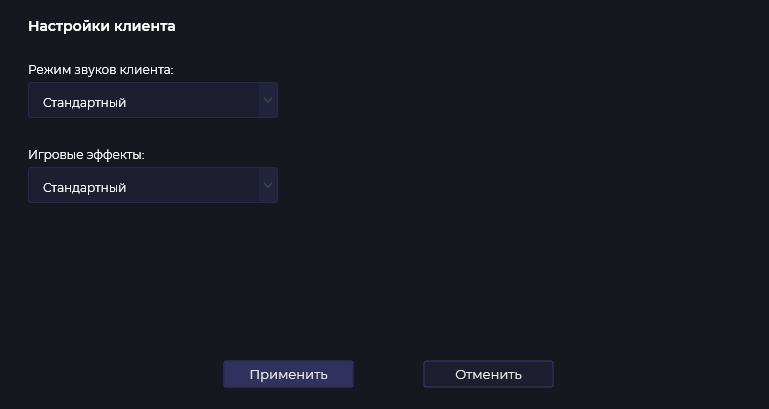769x409 pixels.
Task: Expand the client sound mode combo box
Action: [152, 101]
